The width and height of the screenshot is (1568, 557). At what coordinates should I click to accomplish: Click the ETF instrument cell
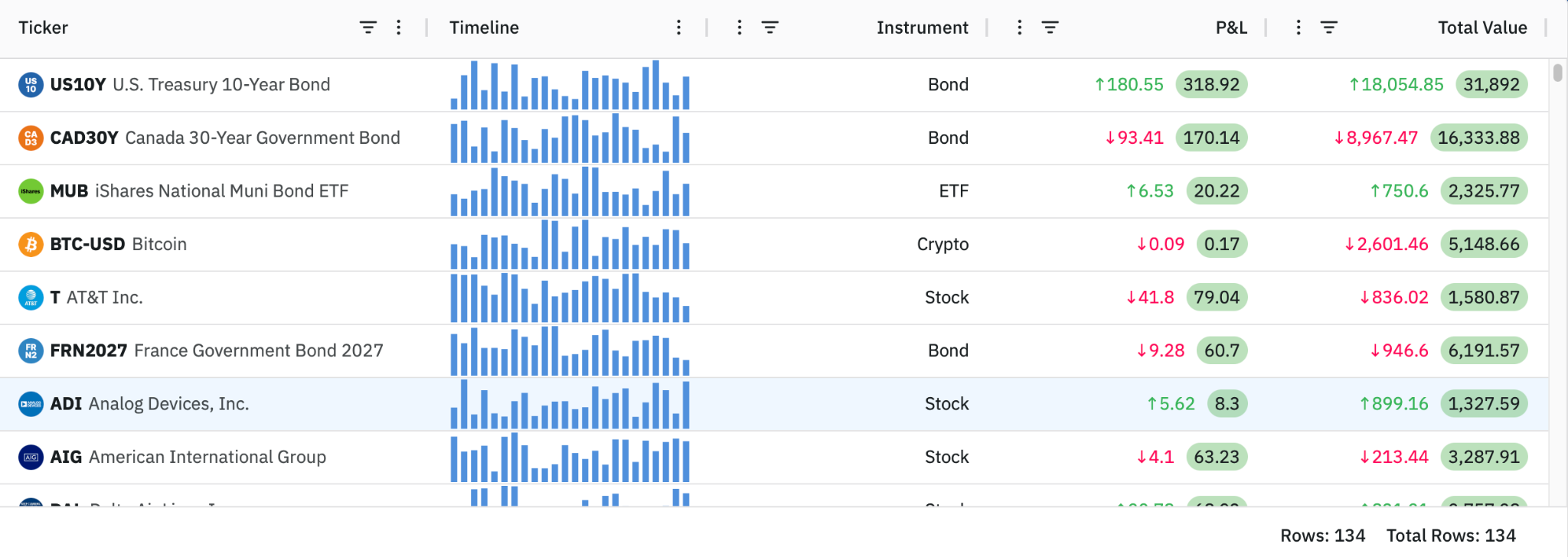pos(954,191)
